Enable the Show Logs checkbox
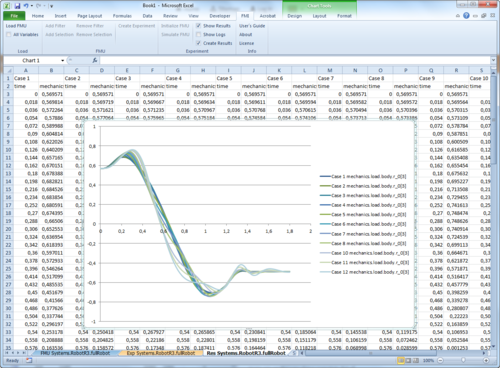The image size is (500, 368). coord(198,34)
